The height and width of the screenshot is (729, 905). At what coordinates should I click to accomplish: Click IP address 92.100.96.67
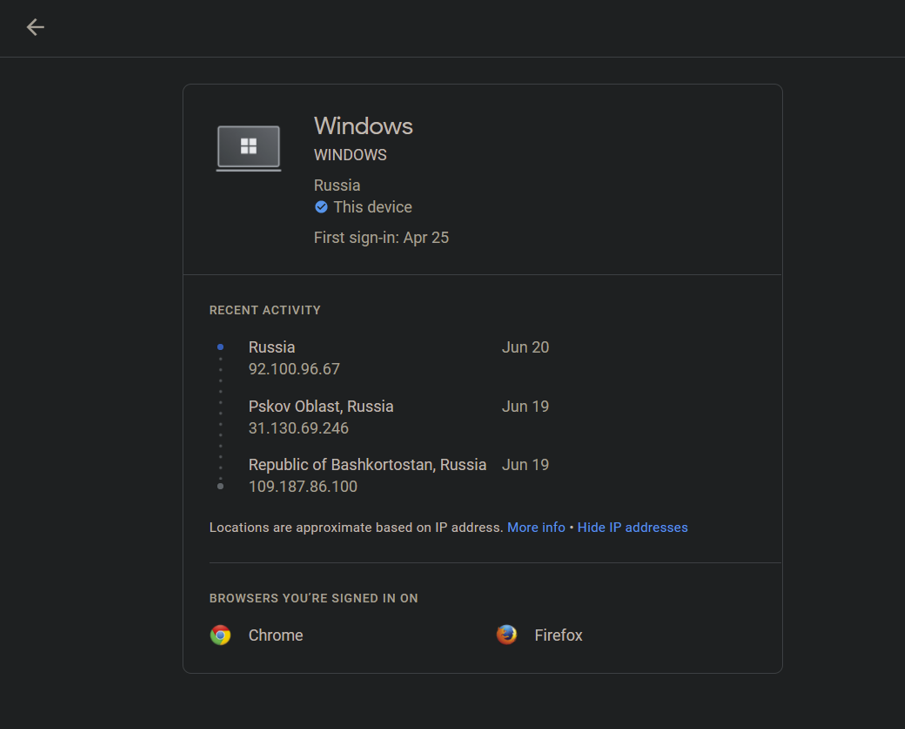[294, 369]
